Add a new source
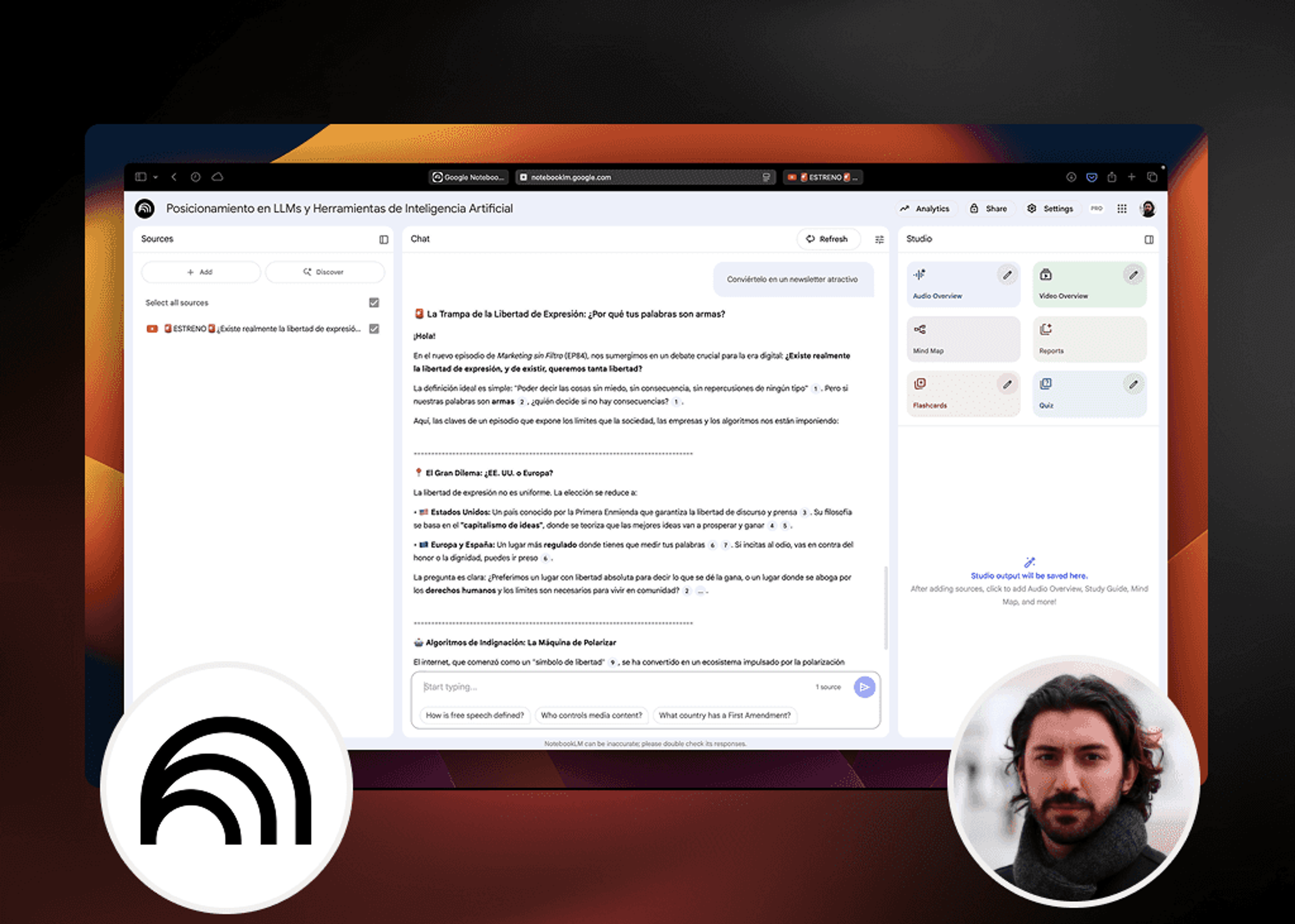 click(200, 272)
